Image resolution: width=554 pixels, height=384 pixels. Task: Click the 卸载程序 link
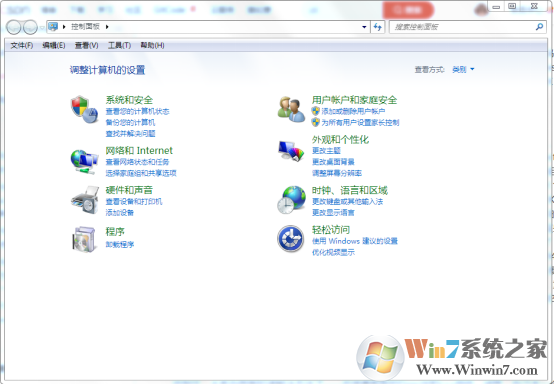pyautogui.click(x=120, y=244)
